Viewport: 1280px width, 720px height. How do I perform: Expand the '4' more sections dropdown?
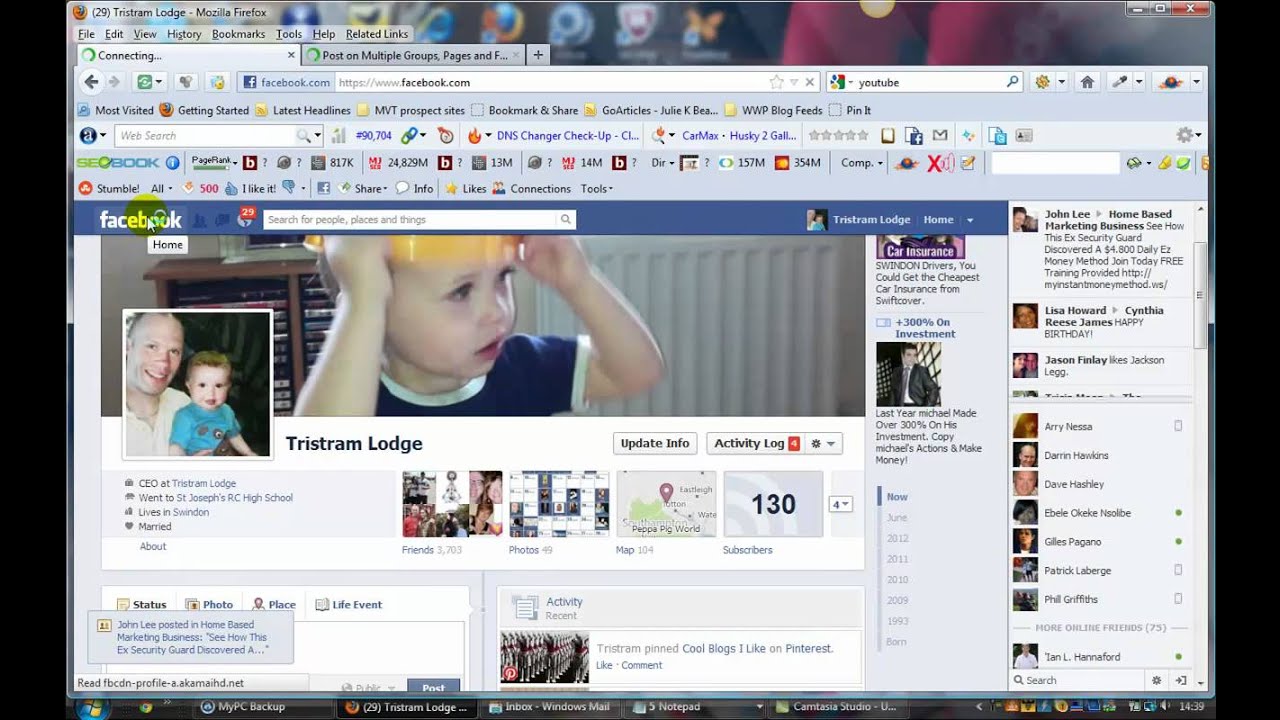pos(840,504)
